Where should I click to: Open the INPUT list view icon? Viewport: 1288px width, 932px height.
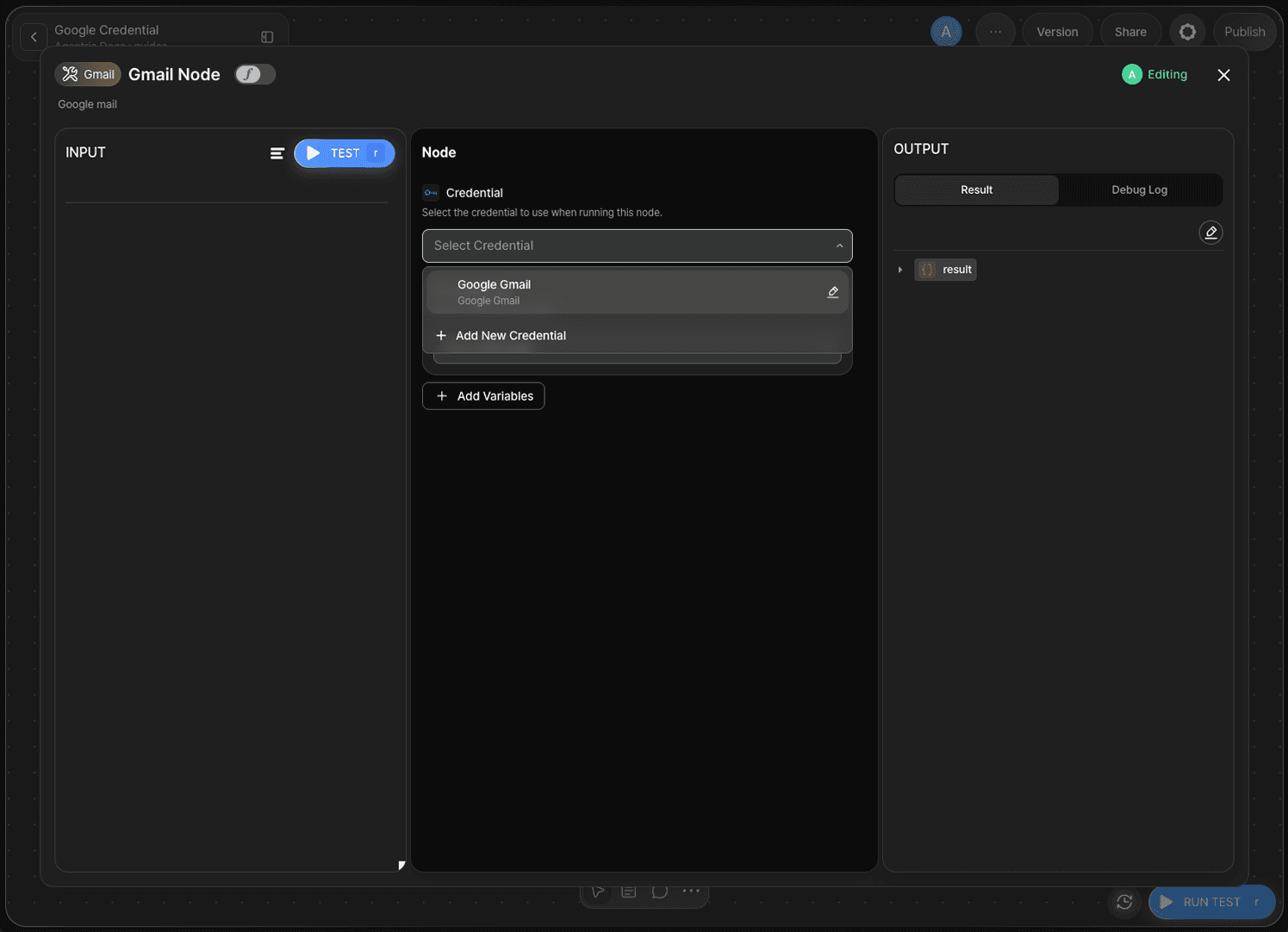pyautogui.click(x=277, y=153)
